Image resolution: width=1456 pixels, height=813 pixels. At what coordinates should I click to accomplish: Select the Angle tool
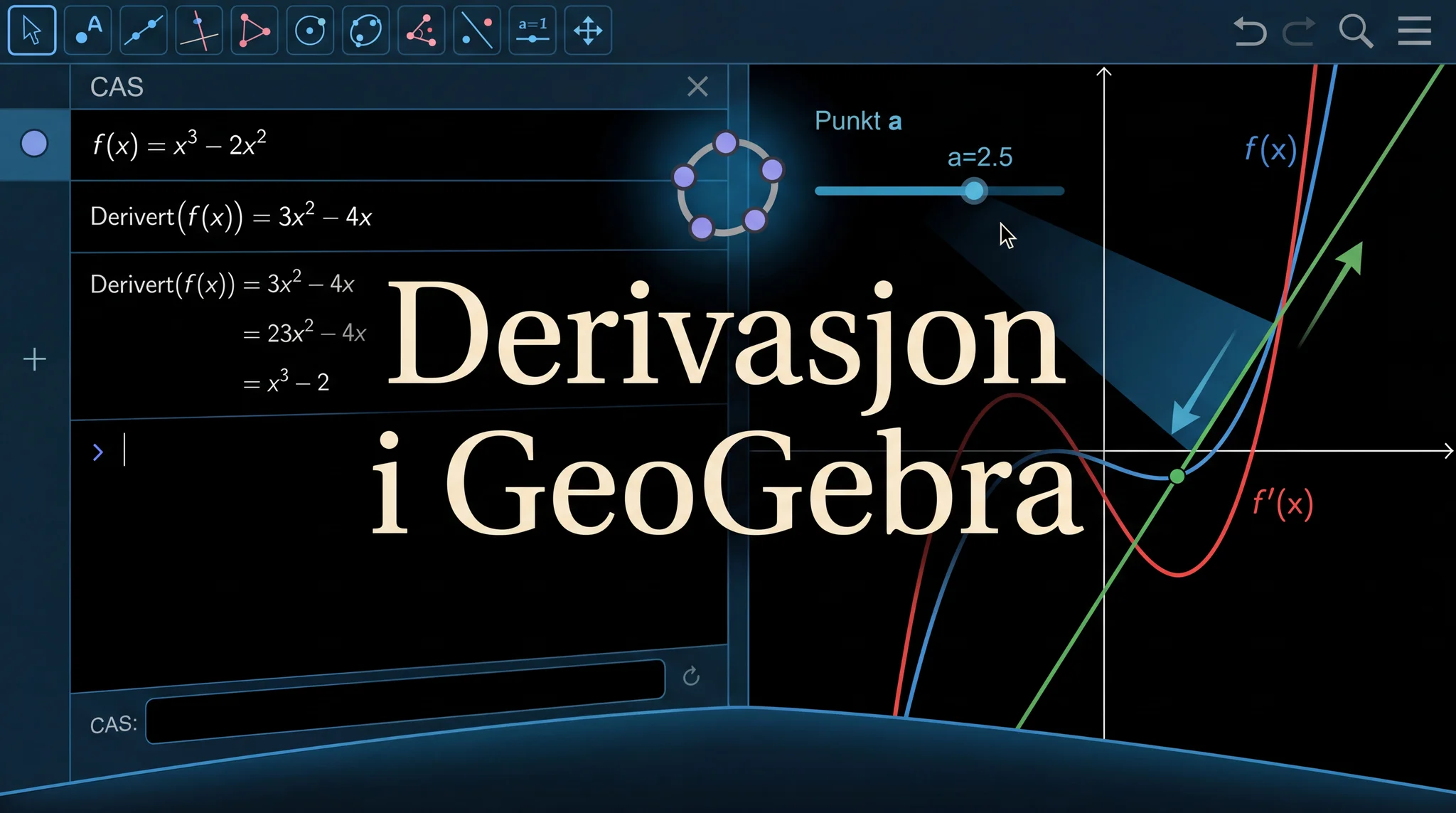tap(421, 30)
